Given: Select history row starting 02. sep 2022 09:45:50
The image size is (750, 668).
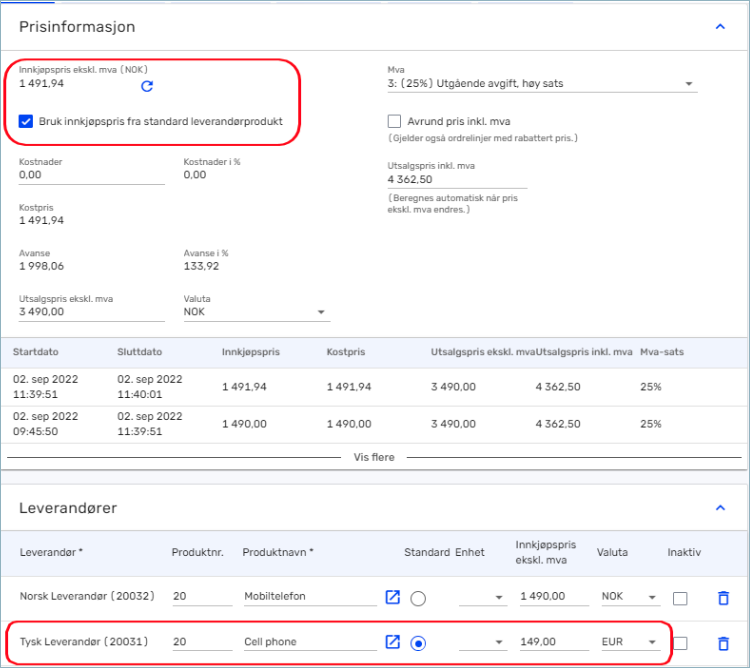Looking at the screenshot, I should tap(374, 424).
